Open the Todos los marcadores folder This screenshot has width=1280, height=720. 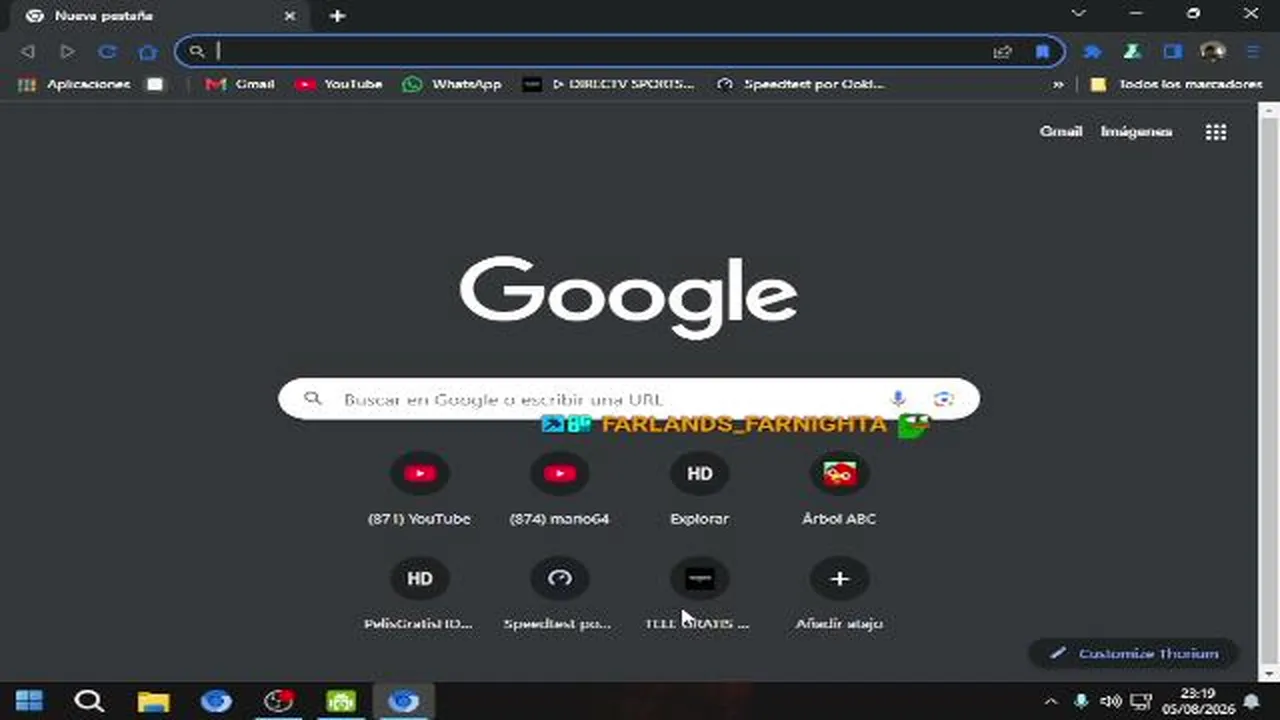tap(1176, 84)
